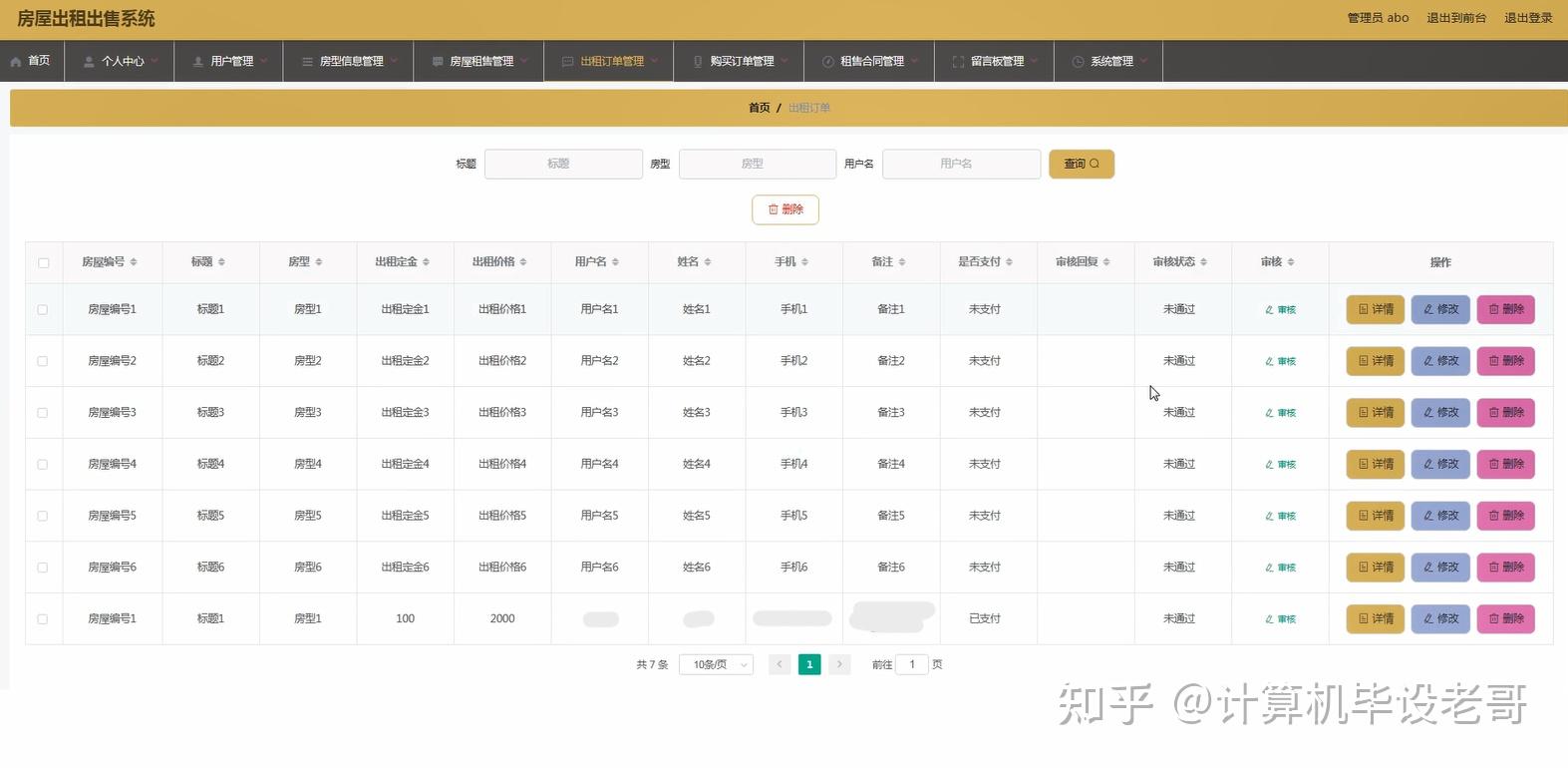Sort table by 审核 column arrows
The height and width of the screenshot is (768, 1568).
click(1291, 262)
